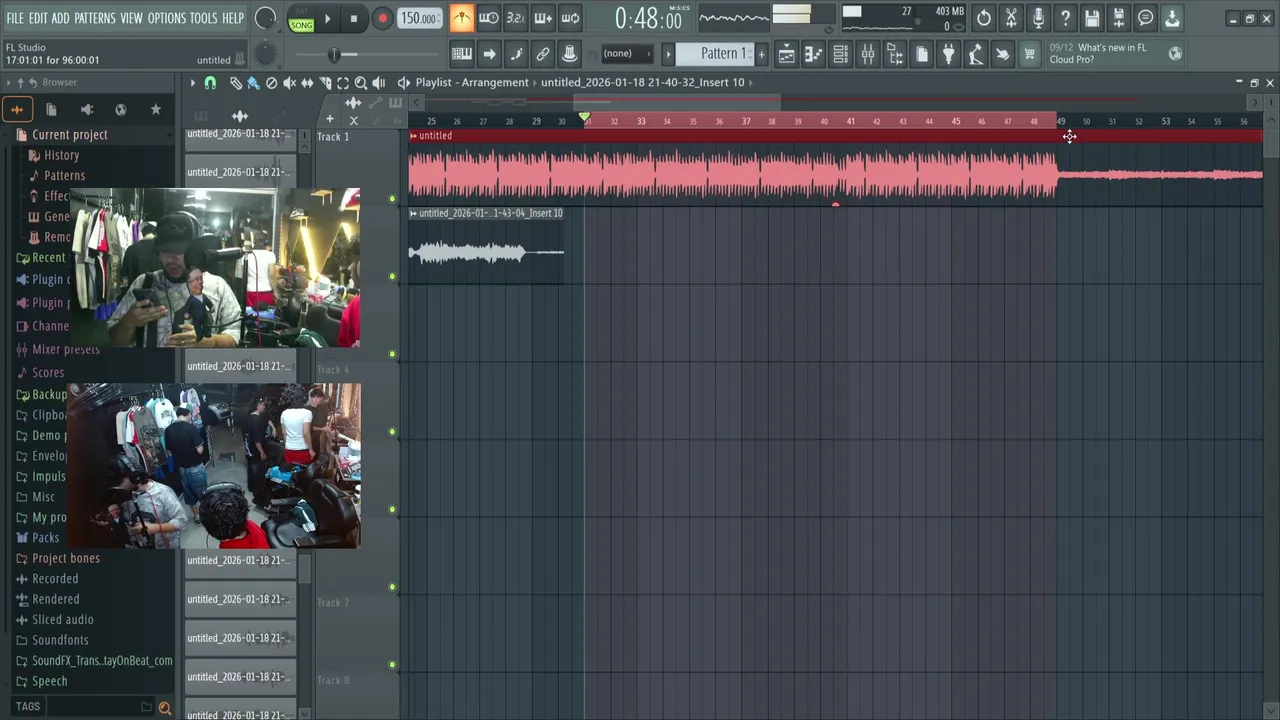The image size is (1280, 720).
Task: Select the playlist delete tool
Action: click(x=271, y=83)
